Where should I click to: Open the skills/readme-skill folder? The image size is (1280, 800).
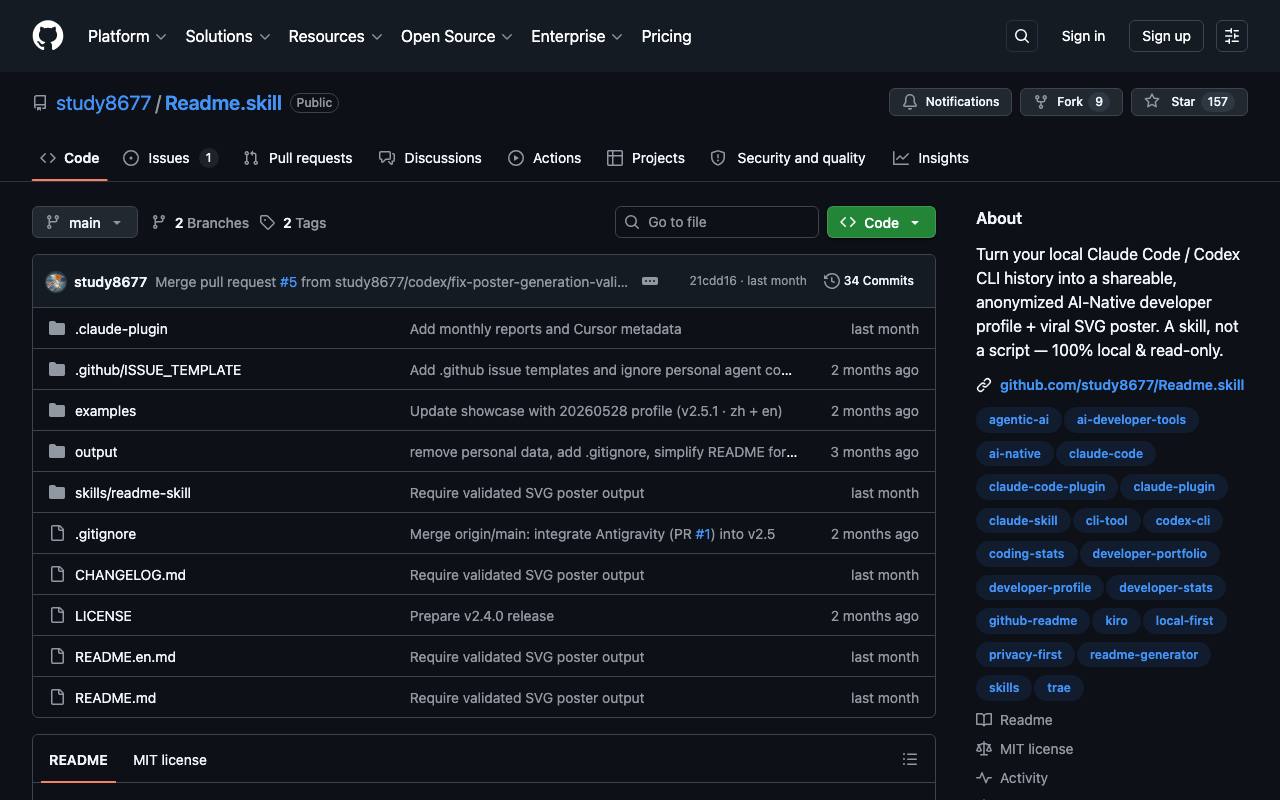133,493
